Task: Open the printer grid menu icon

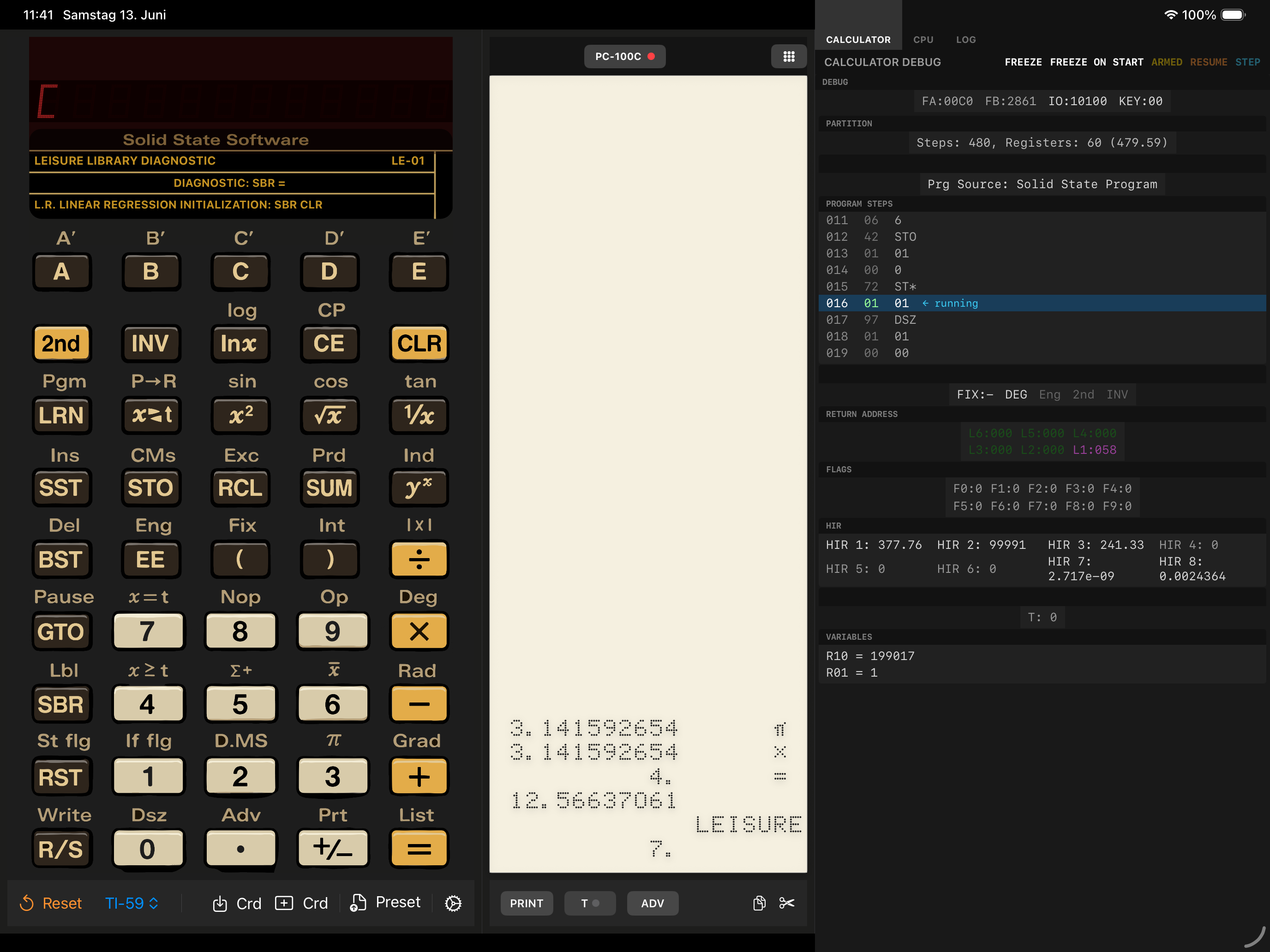Action: [x=789, y=56]
